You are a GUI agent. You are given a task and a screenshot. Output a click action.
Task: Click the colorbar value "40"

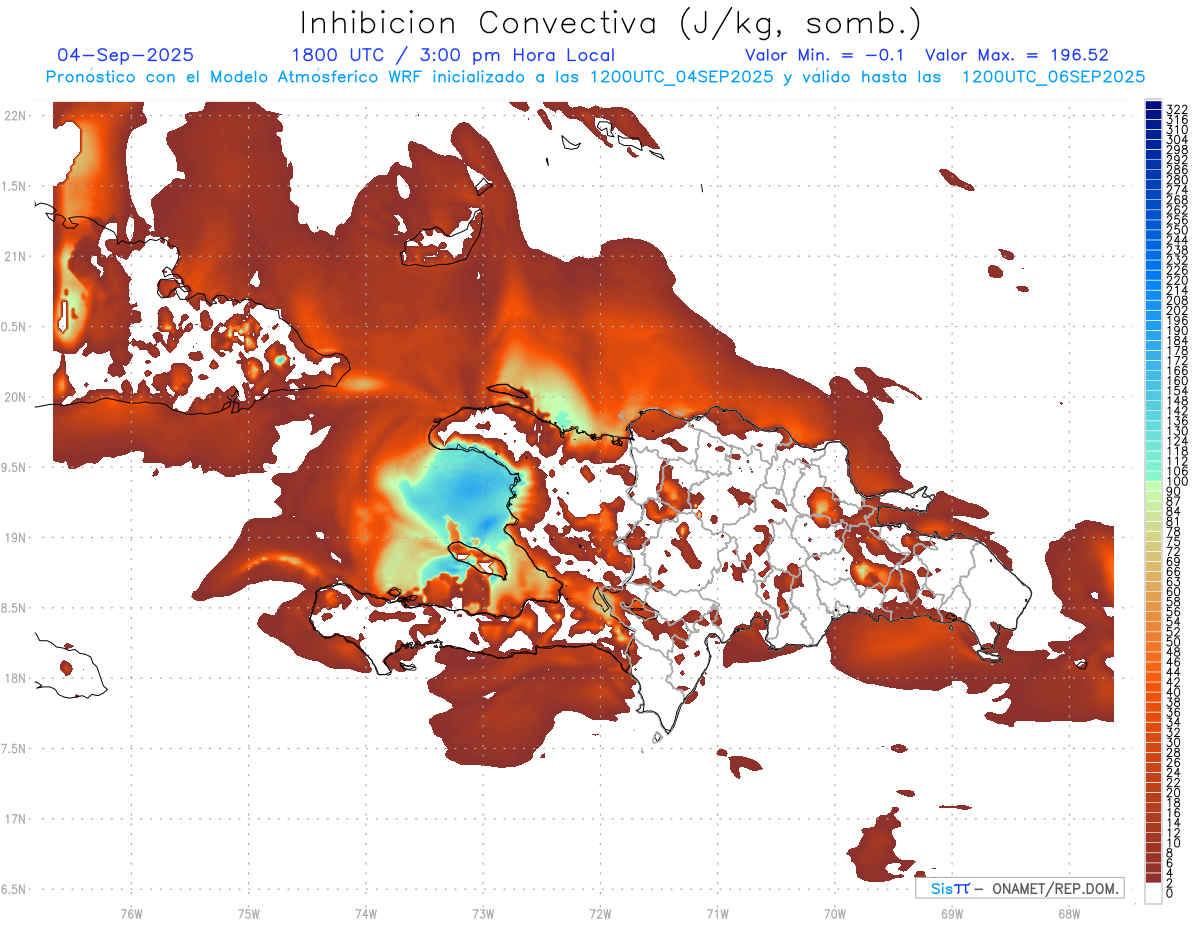click(x=1174, y=692)
